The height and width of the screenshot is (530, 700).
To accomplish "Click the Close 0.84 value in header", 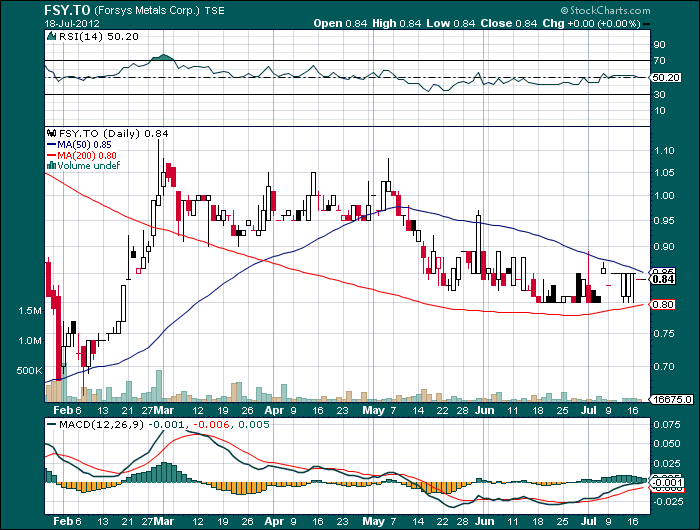I will [508, 23].
